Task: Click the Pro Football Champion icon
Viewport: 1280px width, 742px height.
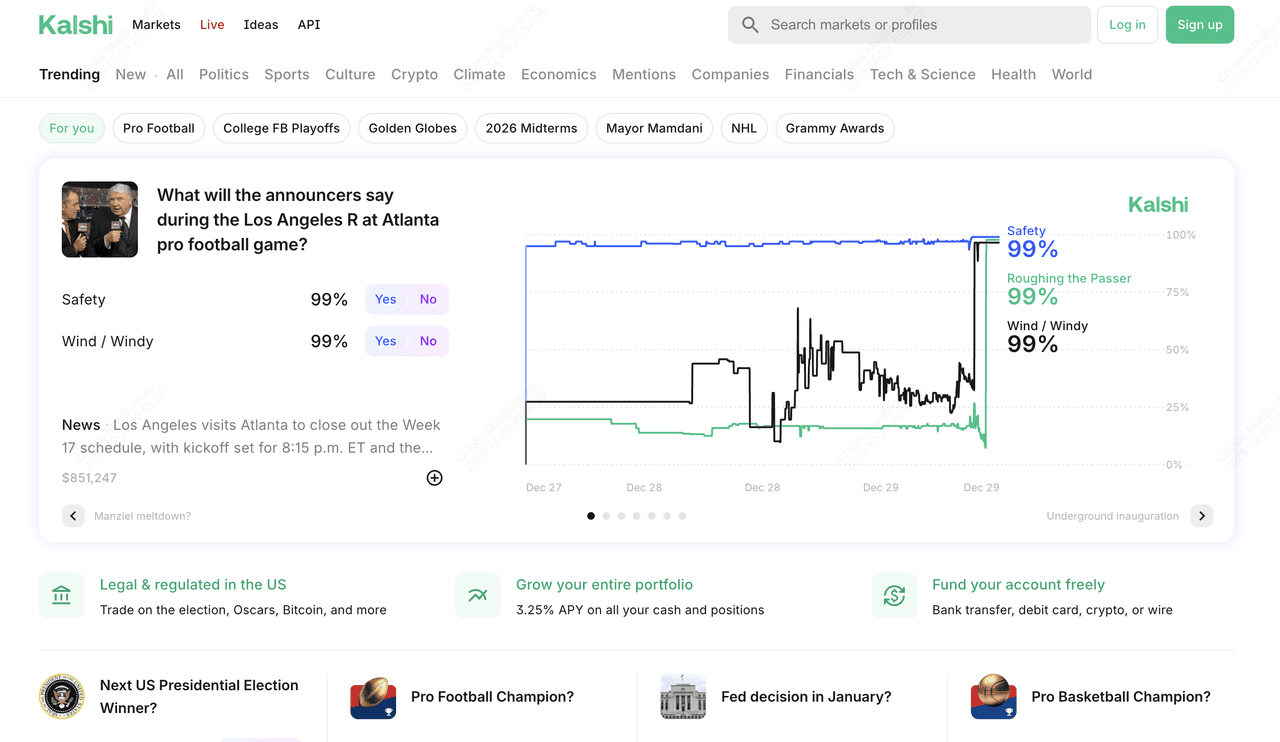Action: 373,697
